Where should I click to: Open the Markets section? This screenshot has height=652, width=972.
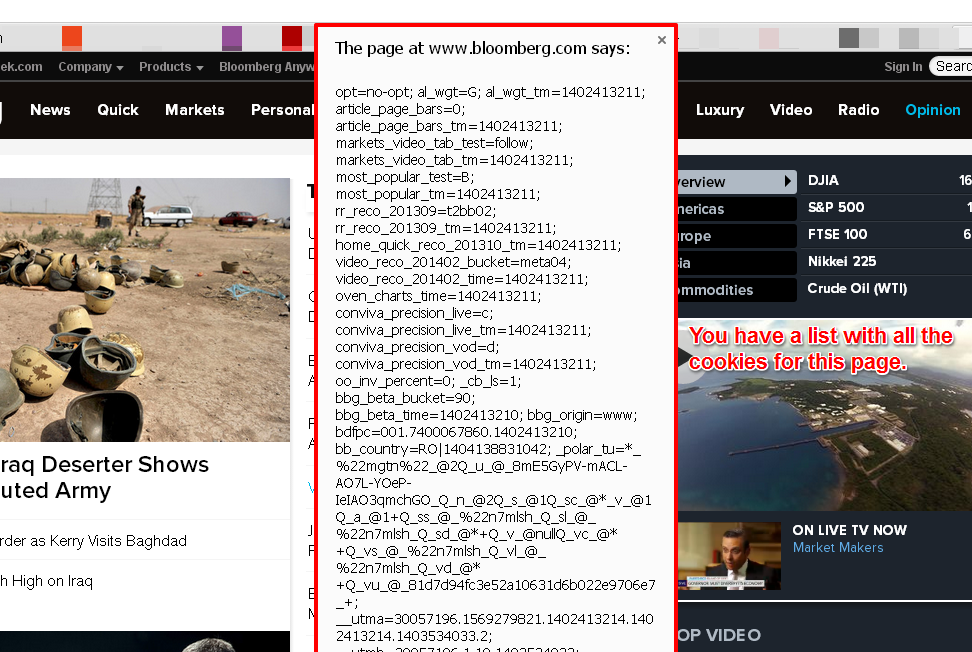coord(195,110)
